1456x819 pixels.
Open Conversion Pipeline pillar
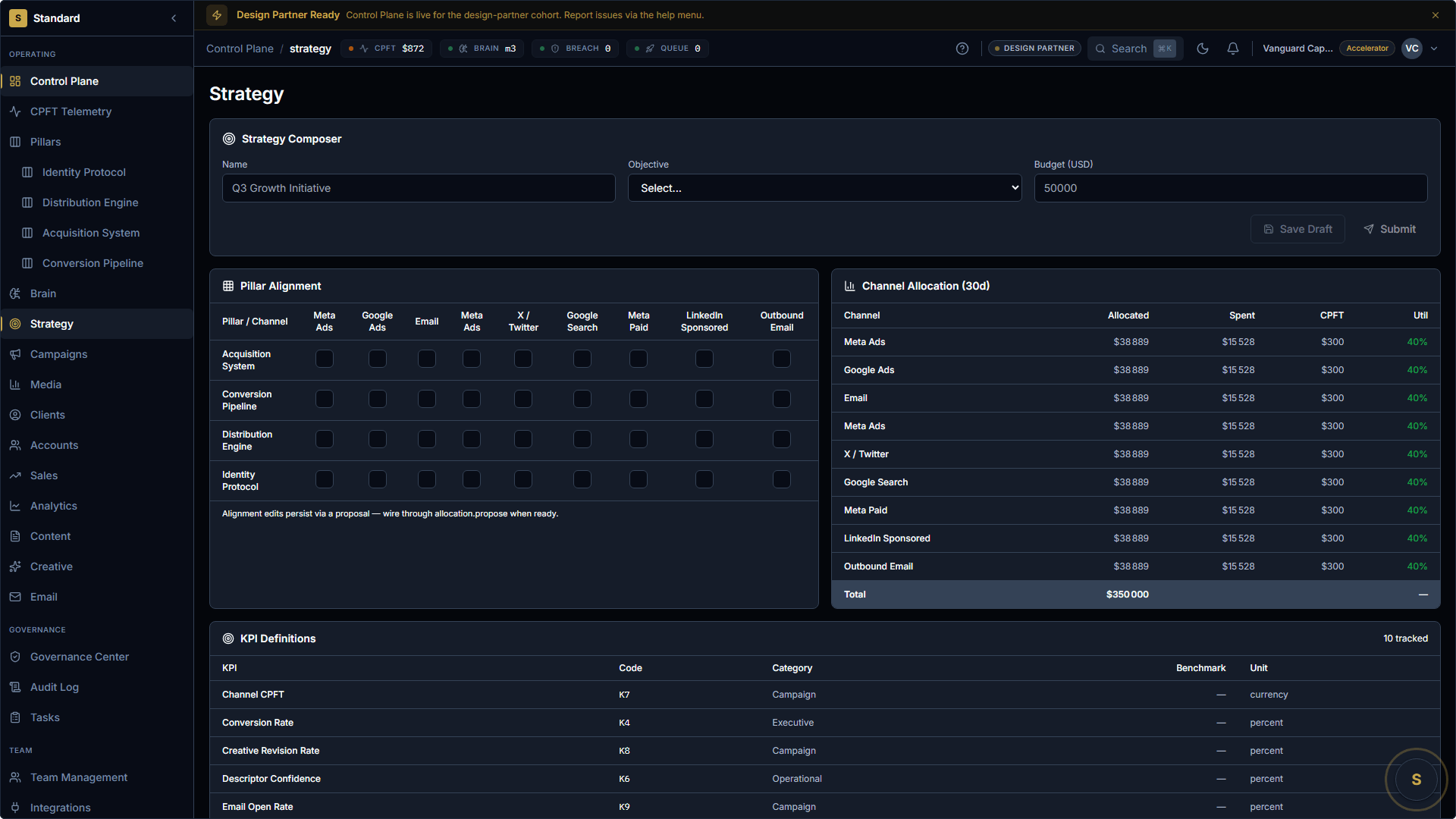(102, 263)
